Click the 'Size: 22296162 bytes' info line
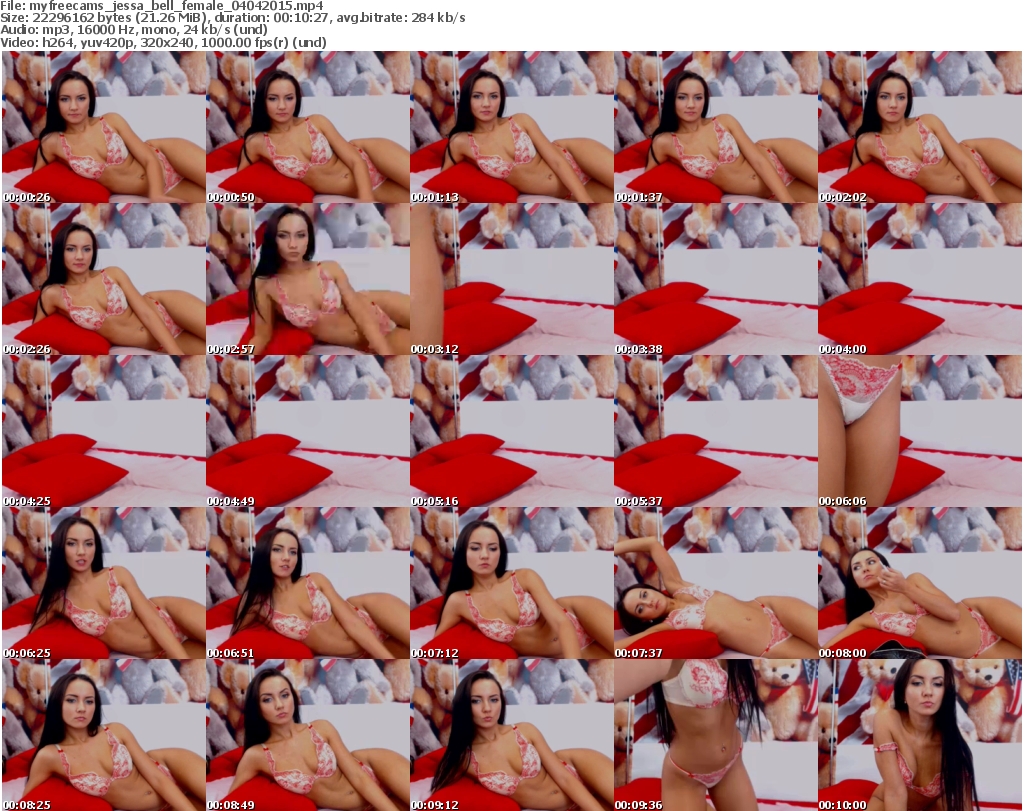Viewport: 1024px width, 811px height. tap(233, 18)
